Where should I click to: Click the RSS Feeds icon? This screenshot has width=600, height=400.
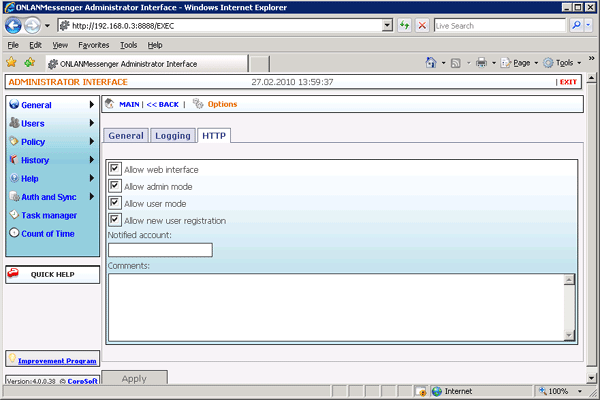point(455,63)
